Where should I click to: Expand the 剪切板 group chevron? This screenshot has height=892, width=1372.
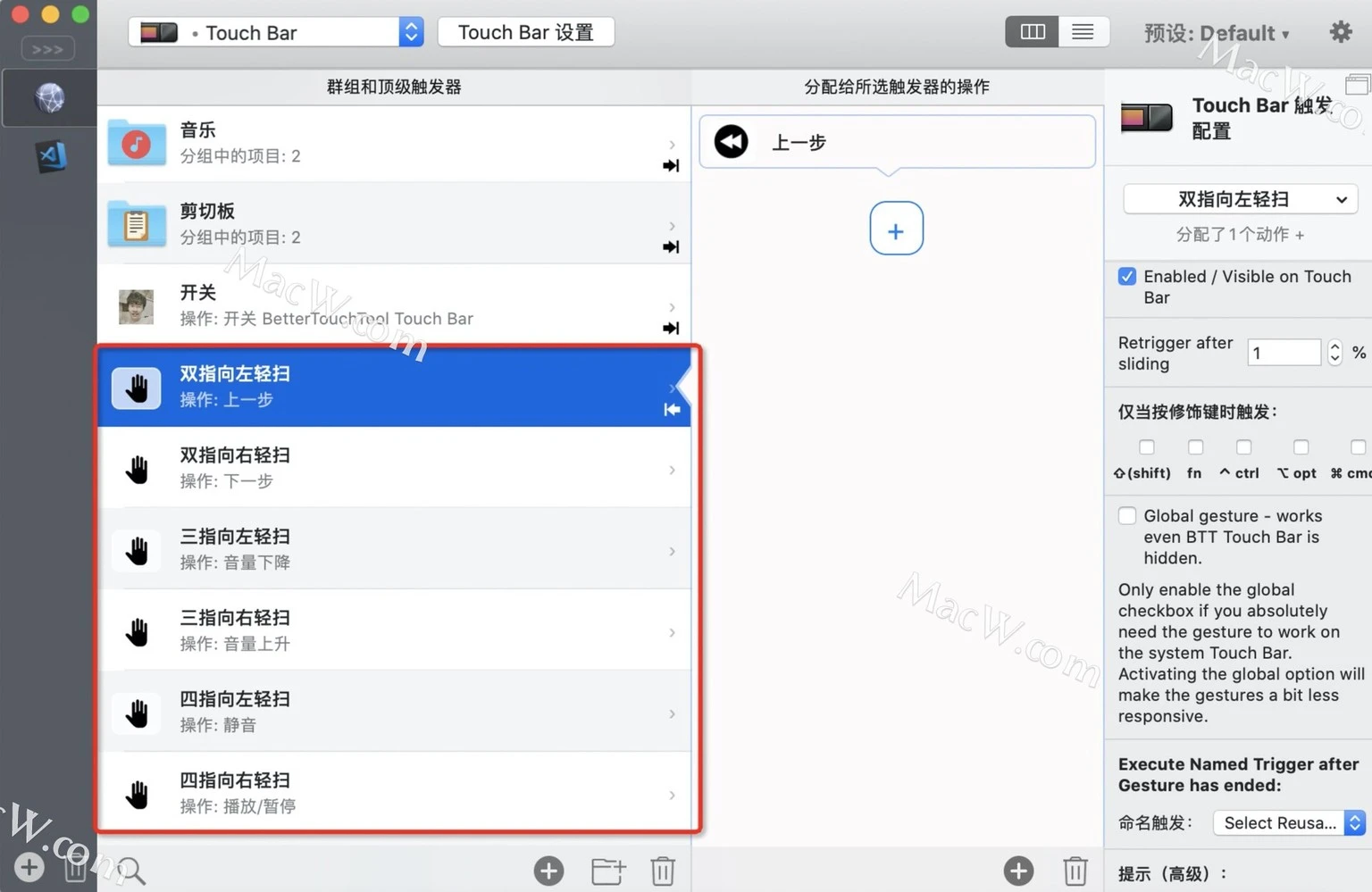click(672, 225)
